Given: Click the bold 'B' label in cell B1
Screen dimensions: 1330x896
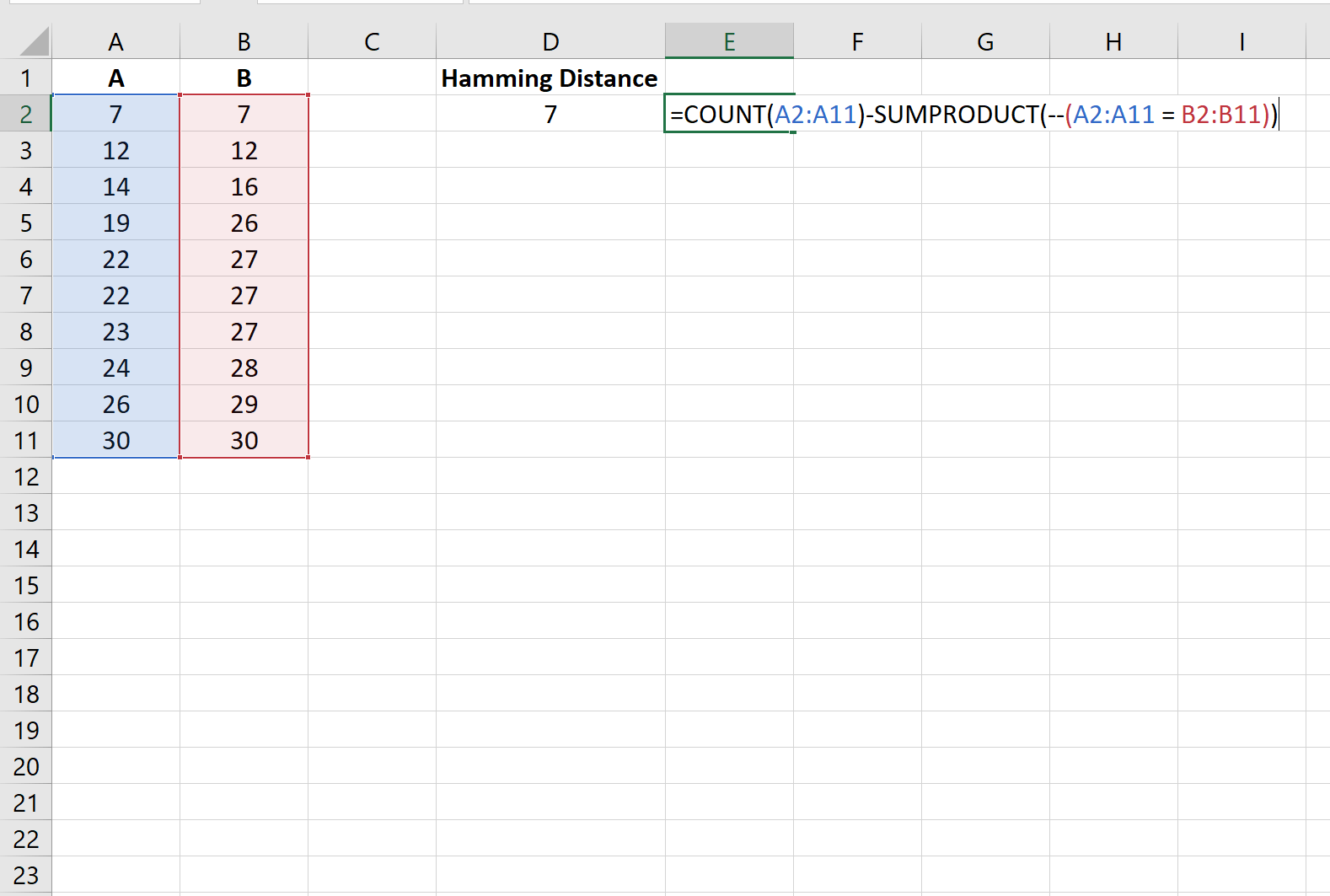Looking at the screenshot, I should coord(244,78).
